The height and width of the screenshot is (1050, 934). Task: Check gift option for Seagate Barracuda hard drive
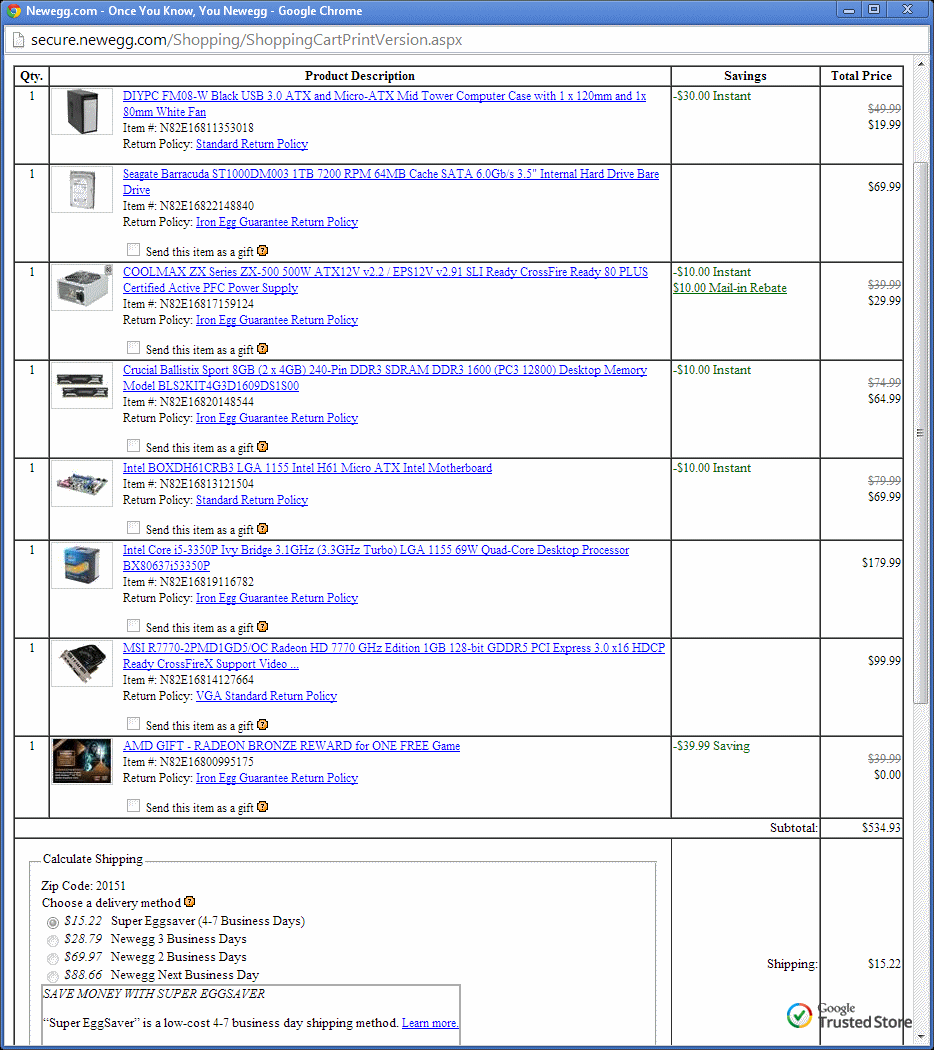(x=133, y=250)
